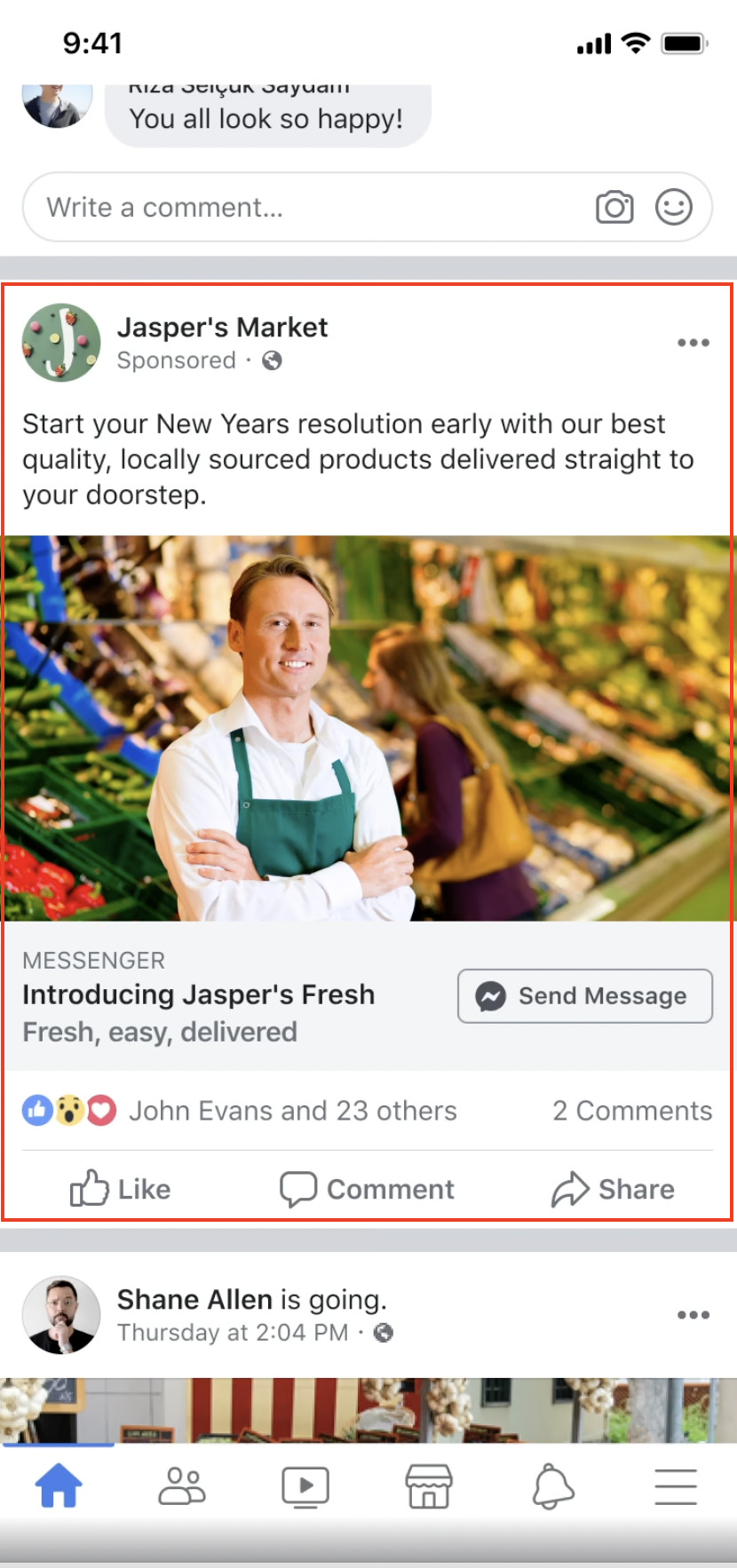Open the emoji picker smiley icon
737x1568 pixels.
tap(674, 207)
